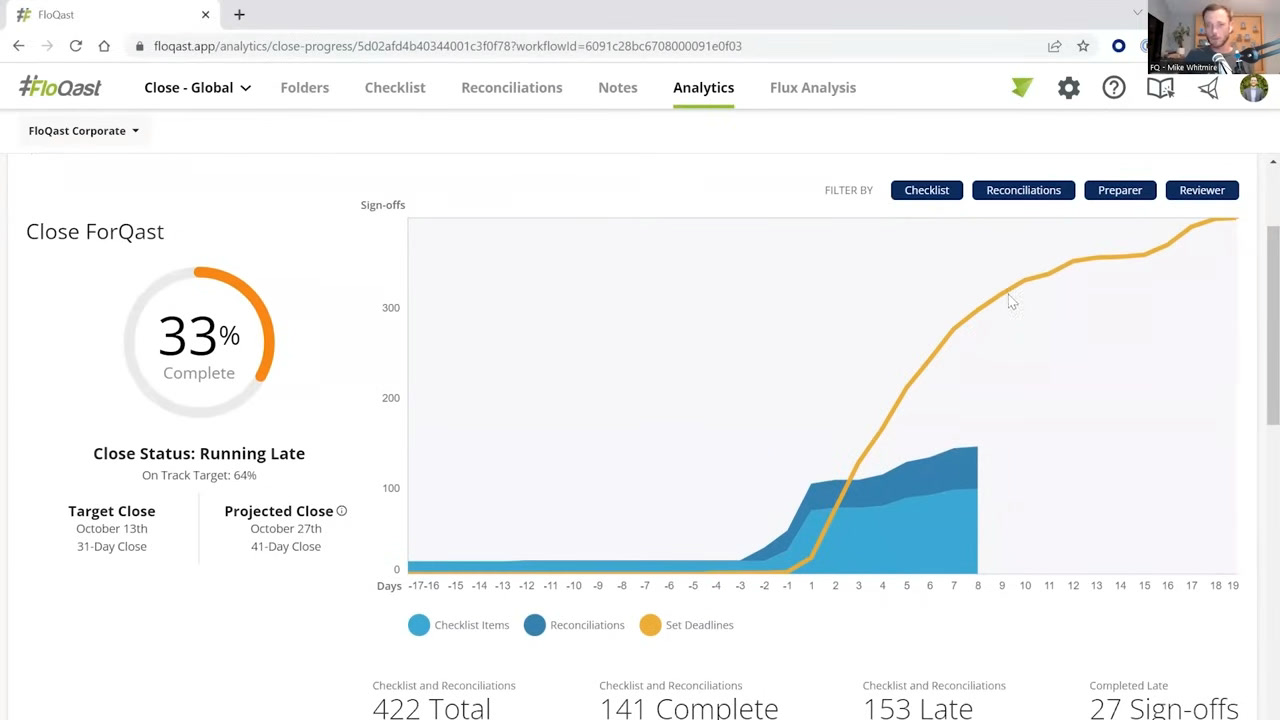The image size is (1280, 720).
Task: Click the Projected Close info icon
Action: (x=342, y=511)
